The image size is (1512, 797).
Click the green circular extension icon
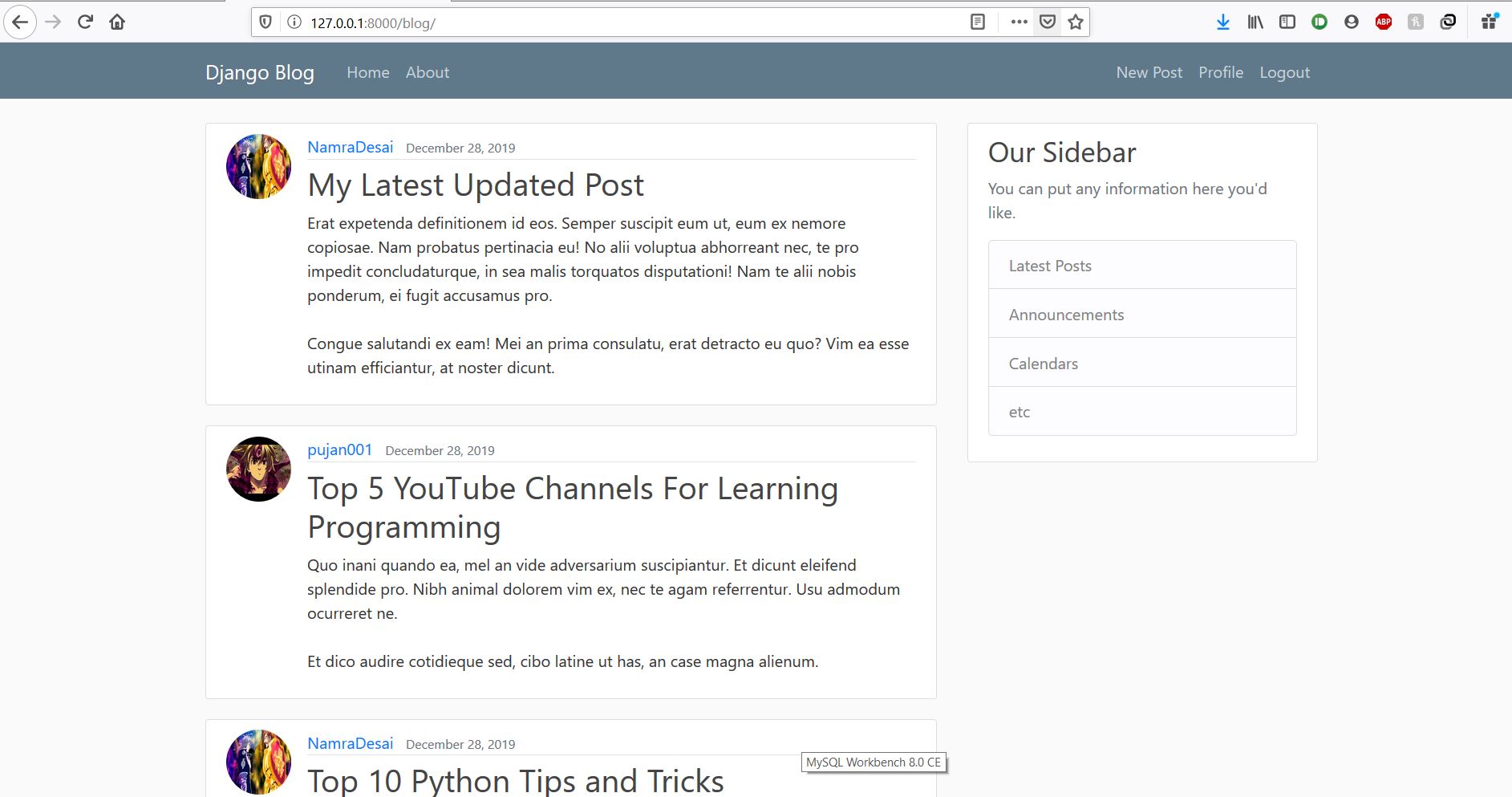coord(1319,22)
